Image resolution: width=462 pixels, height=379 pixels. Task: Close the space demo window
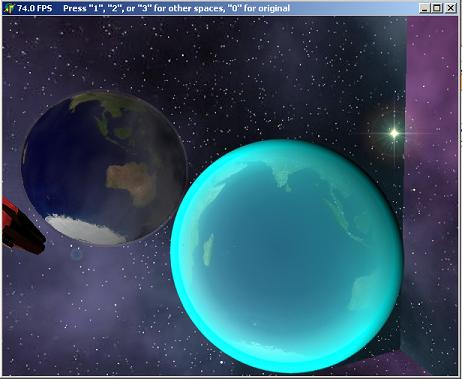(x=451, y=8)
